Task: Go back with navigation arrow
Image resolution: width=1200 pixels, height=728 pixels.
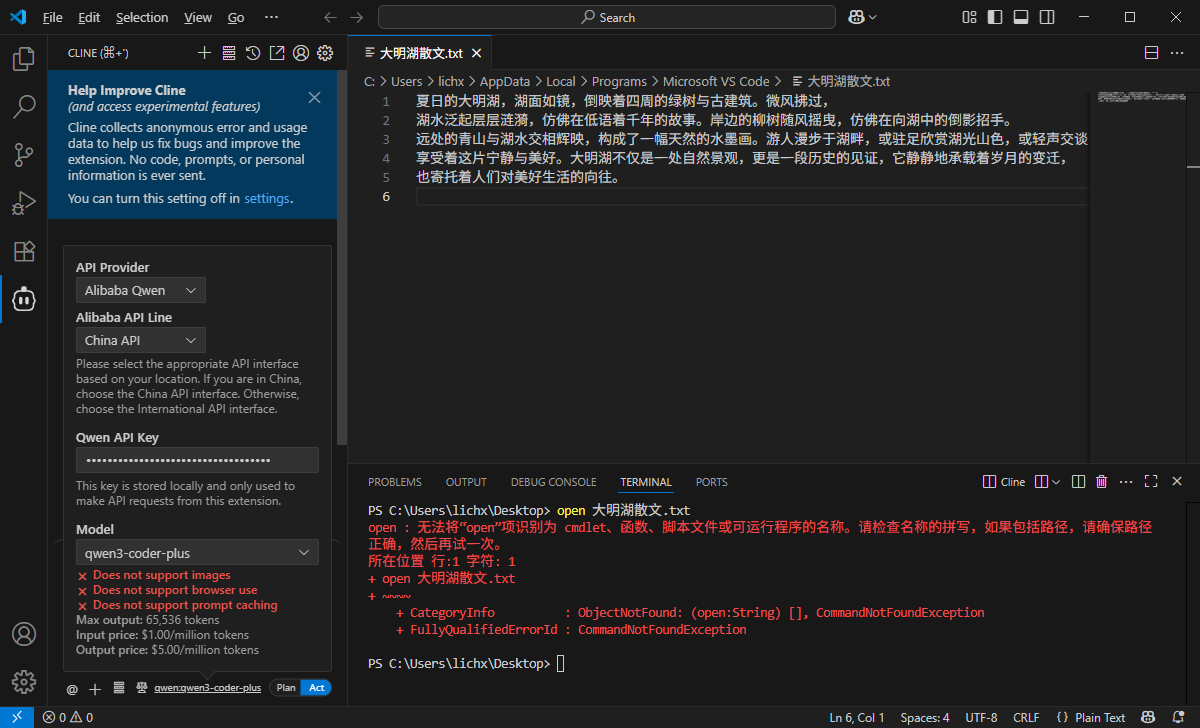Action: [331, 17]
